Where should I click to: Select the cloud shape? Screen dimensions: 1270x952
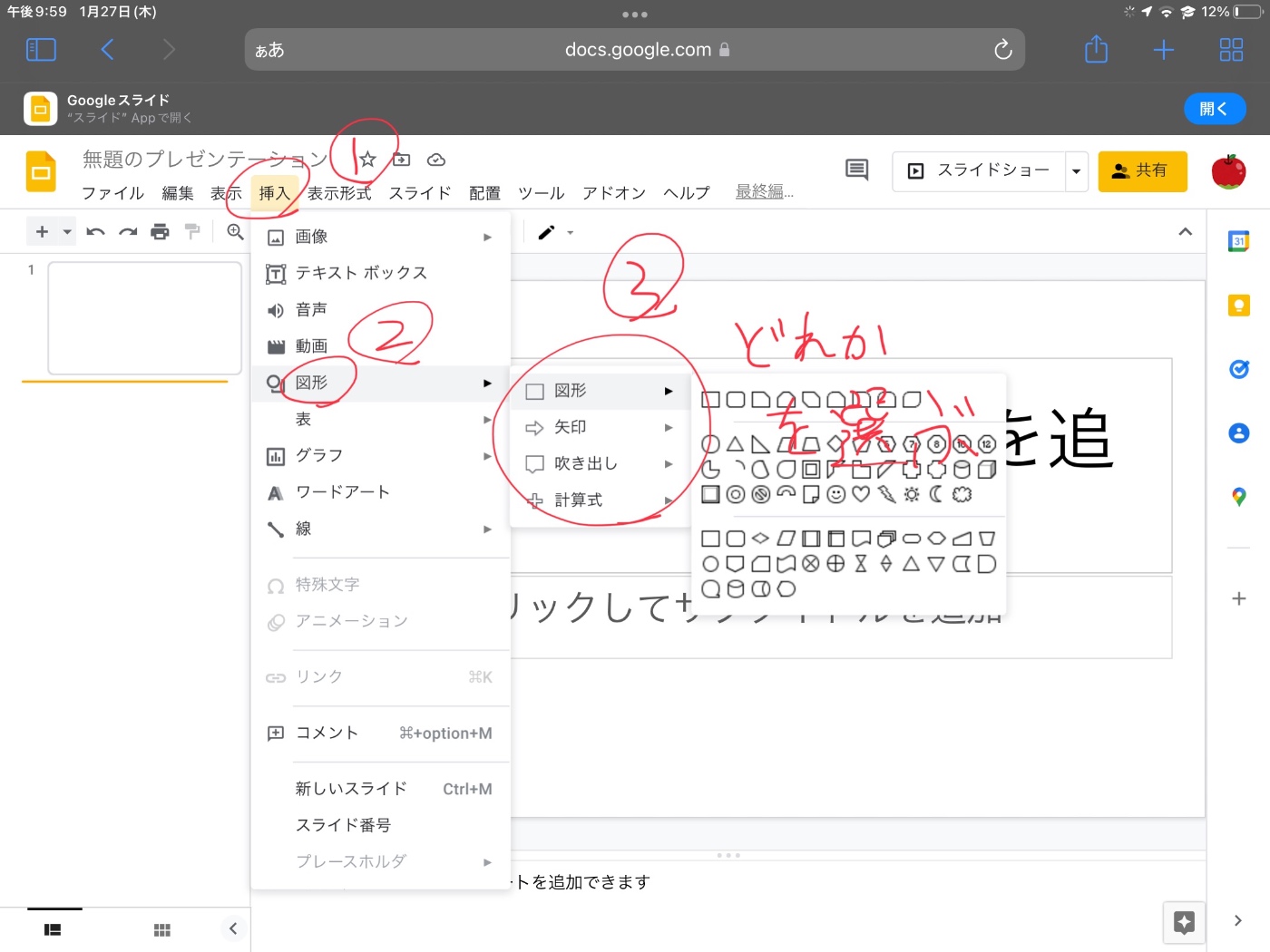(x=962, y=494)
